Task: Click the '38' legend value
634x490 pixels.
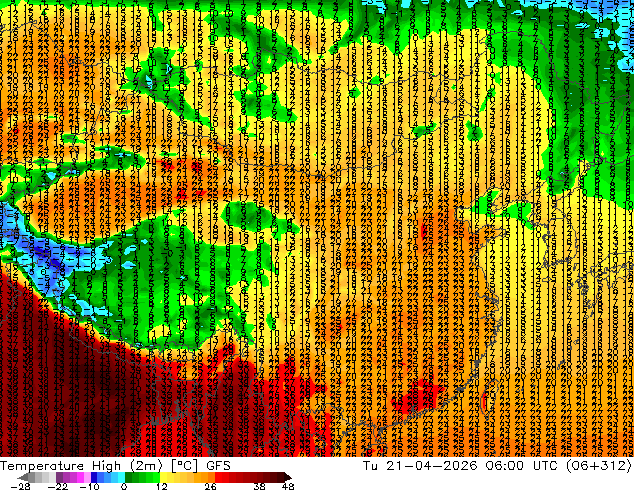Action: [x=260, y=486]
